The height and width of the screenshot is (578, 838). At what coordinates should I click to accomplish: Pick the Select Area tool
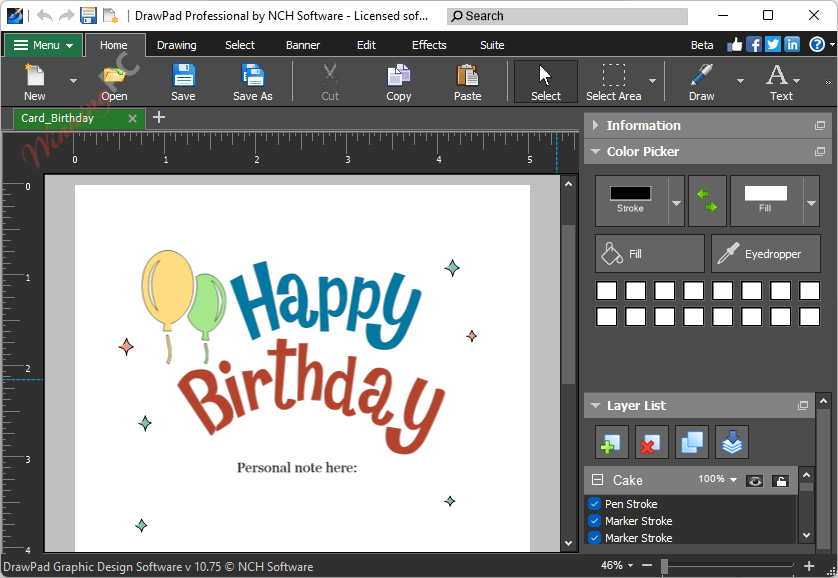614,82
